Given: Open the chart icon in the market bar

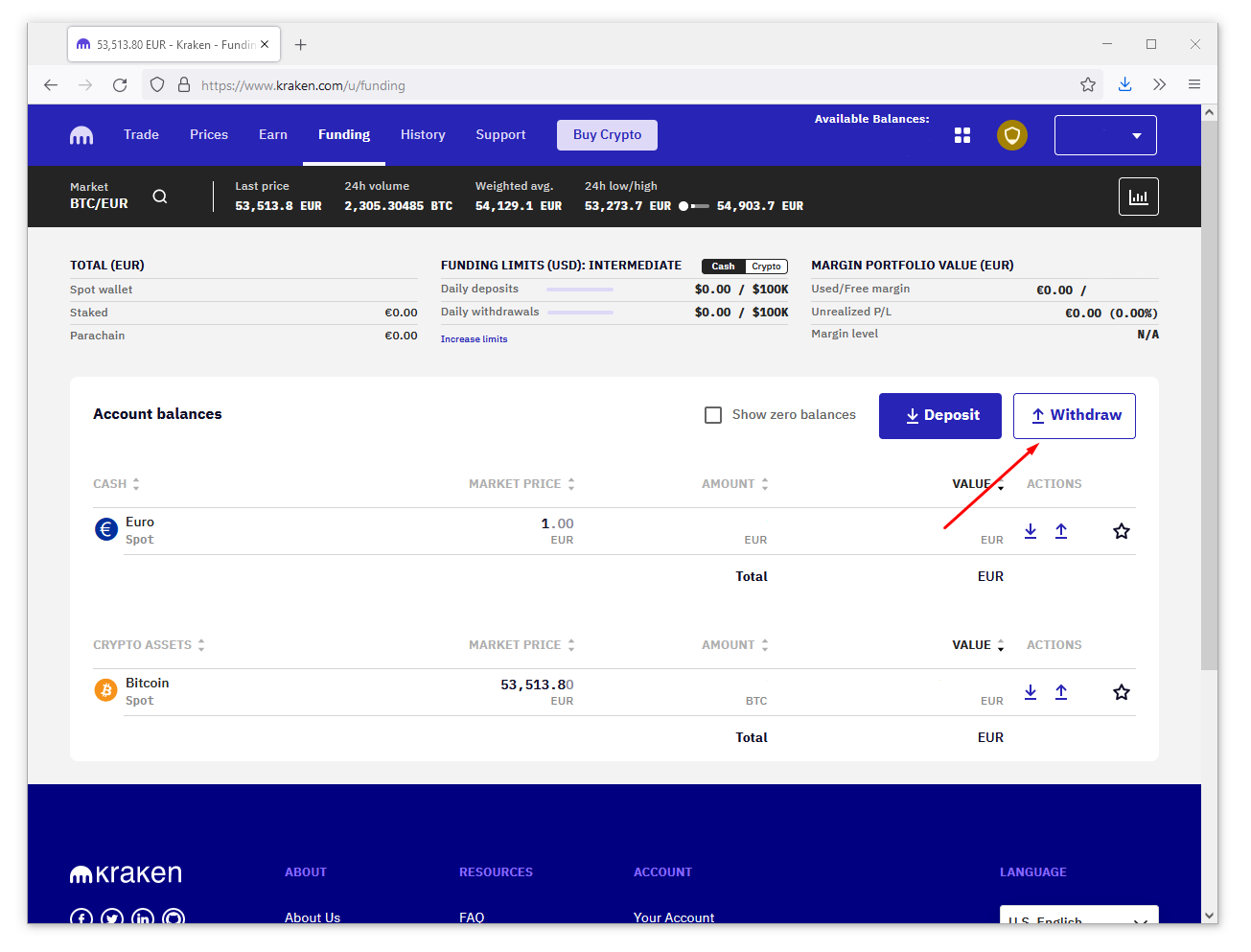Looking at the screenshot, I should pos(1139,197).
